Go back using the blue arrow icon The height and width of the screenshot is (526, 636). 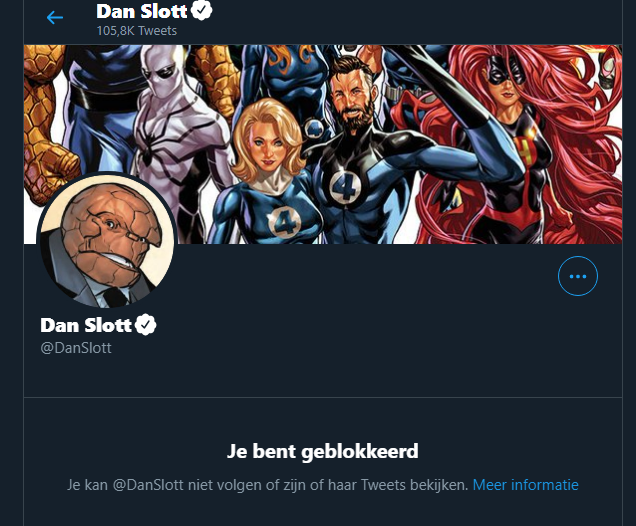[x=55, y=17]
